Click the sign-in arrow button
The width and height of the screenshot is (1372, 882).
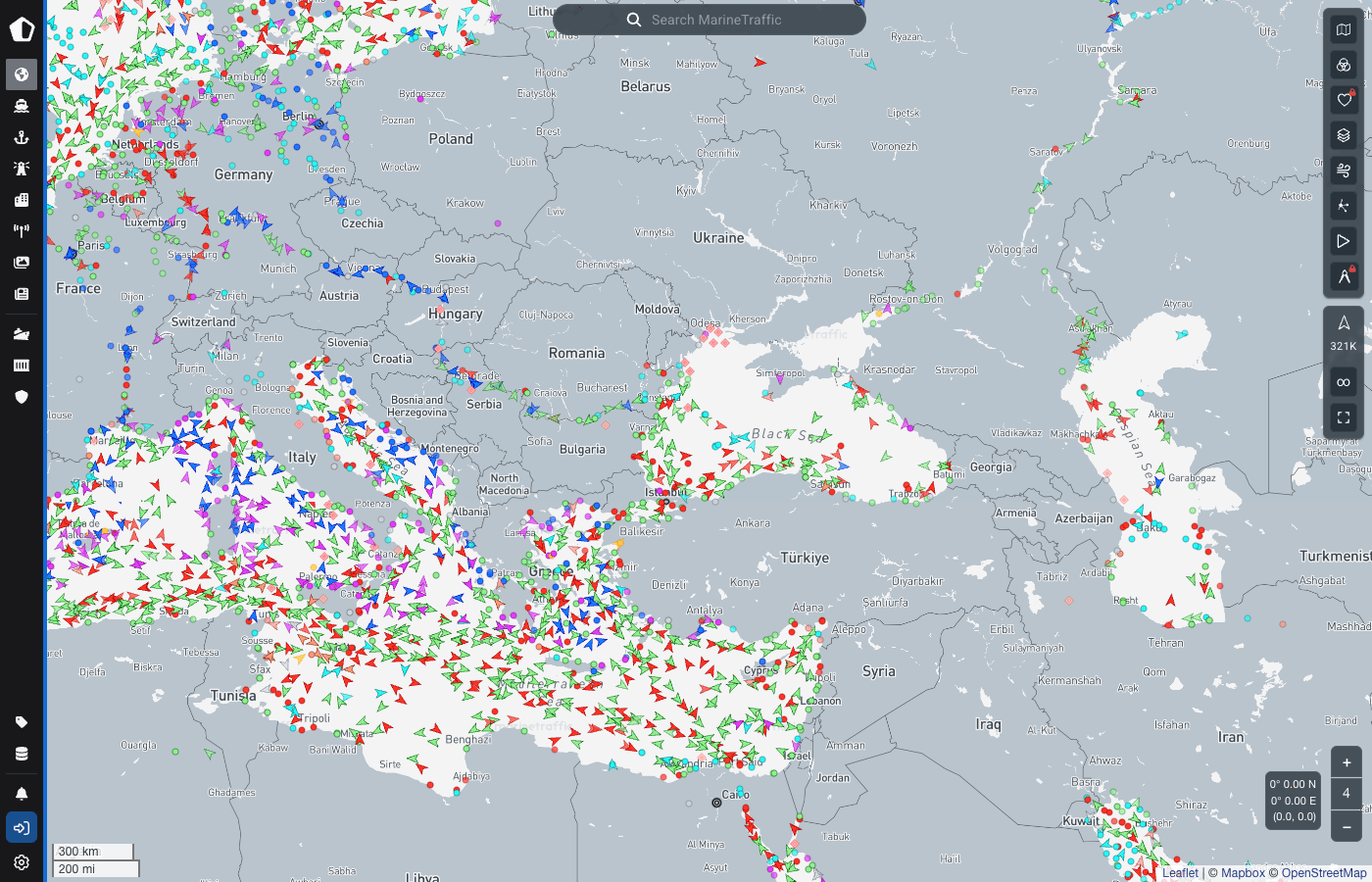click(x=22, y=828)
